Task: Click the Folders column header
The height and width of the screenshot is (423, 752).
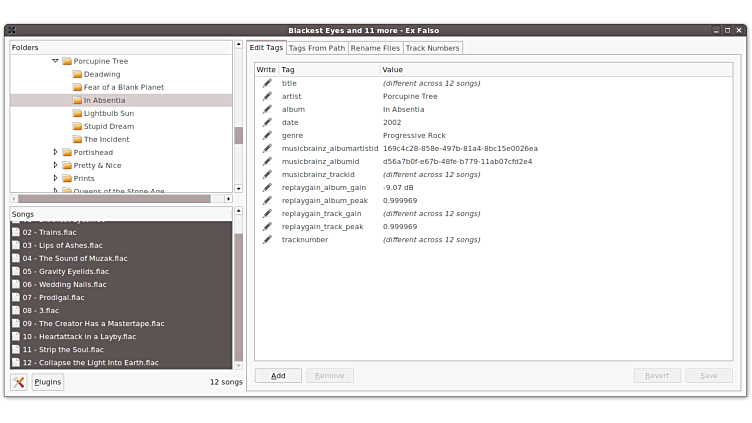Action: tap(121, 47)
